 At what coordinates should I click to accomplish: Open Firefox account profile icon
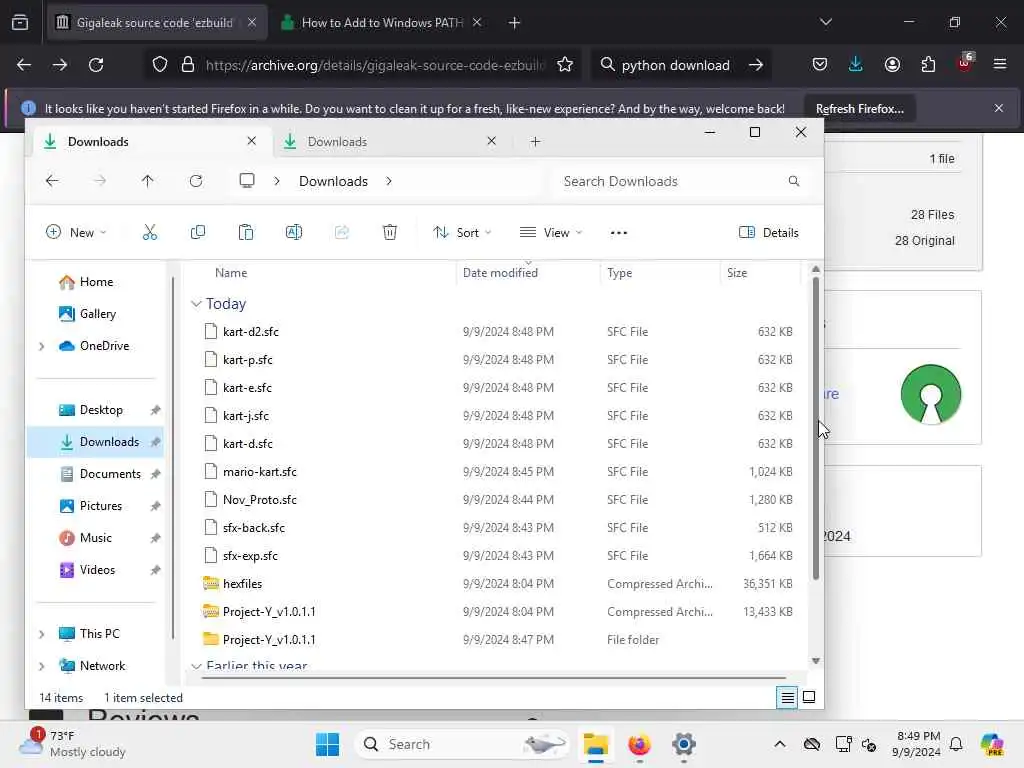point(892,65)
